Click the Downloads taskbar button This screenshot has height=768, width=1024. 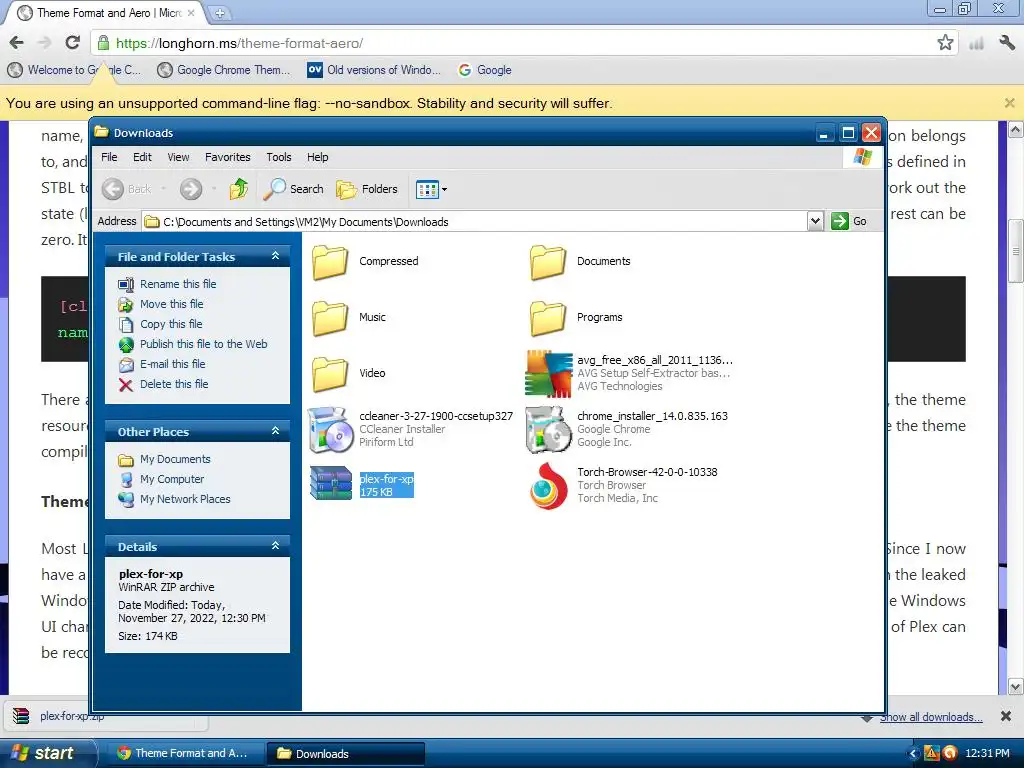point(346,754)
